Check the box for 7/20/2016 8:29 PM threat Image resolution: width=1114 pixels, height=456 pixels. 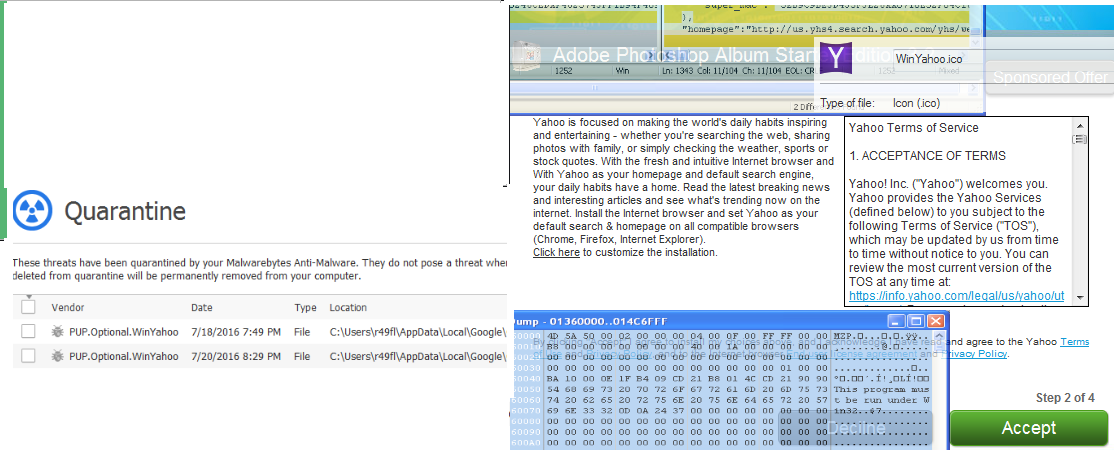point(28,356)
